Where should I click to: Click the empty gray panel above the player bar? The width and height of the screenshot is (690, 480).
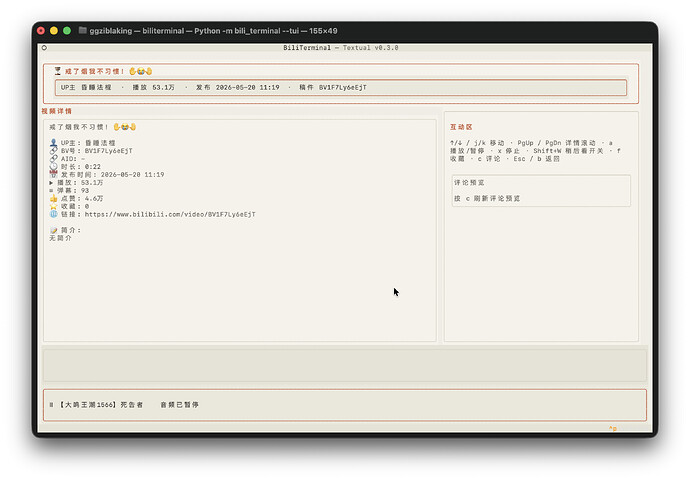[345, 365]
